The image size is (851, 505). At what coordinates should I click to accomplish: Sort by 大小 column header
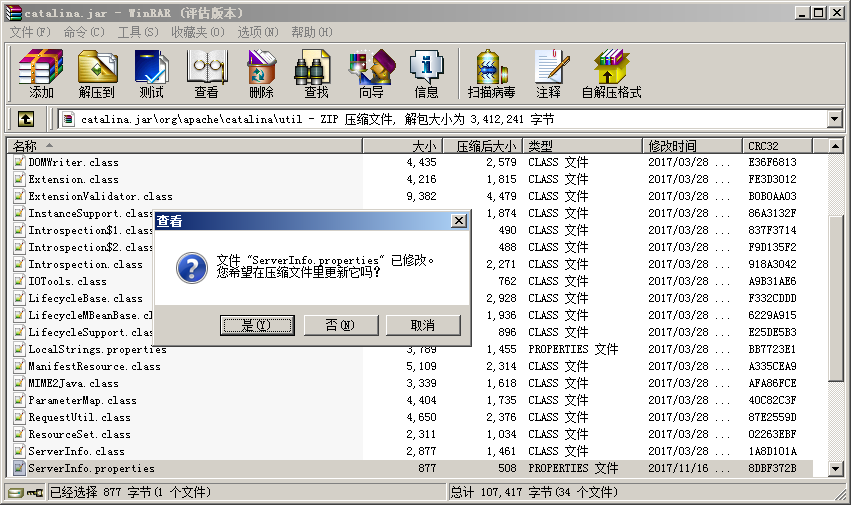pyautogui.click(x=403, y=146)
